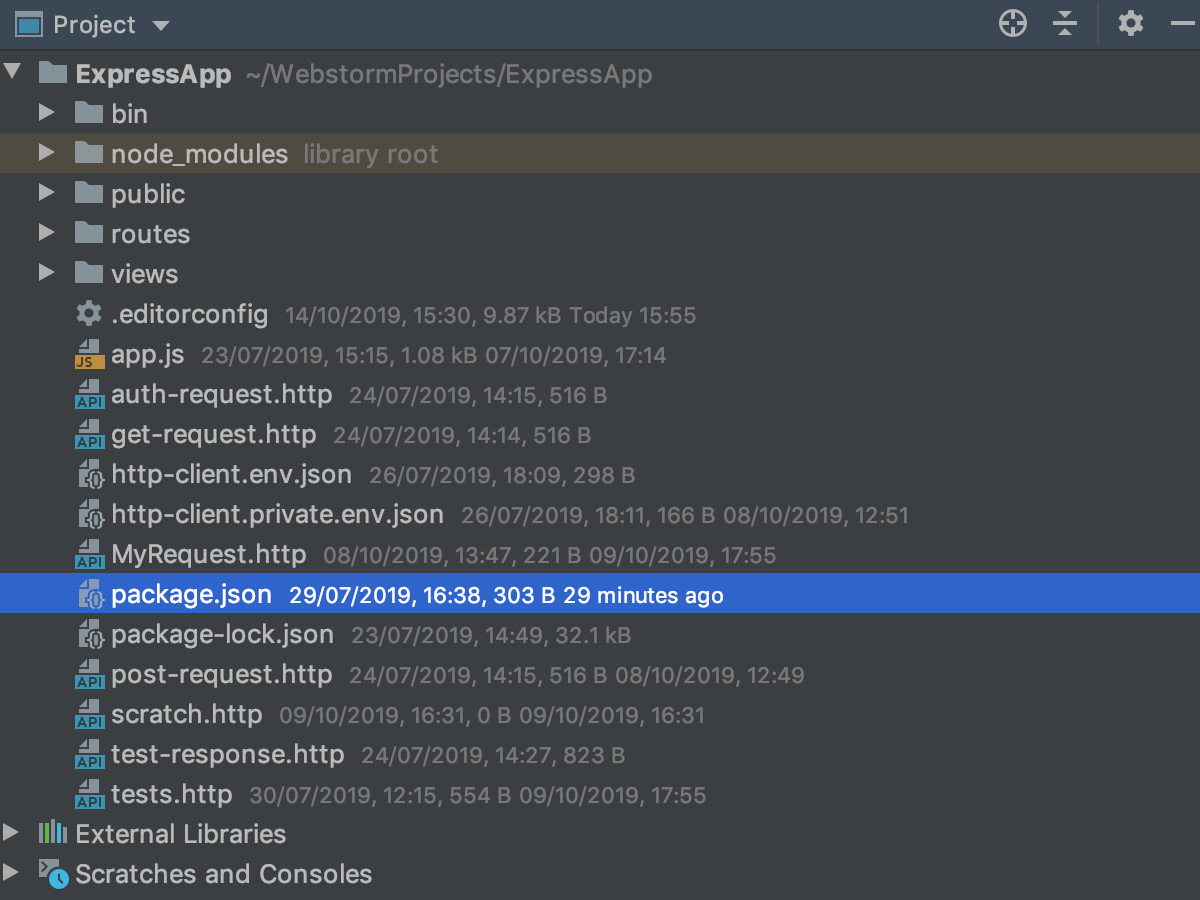Screen dimensions: 1200x900
Task: Expand the bin folder arrow
Action: [x=46, y=113]
